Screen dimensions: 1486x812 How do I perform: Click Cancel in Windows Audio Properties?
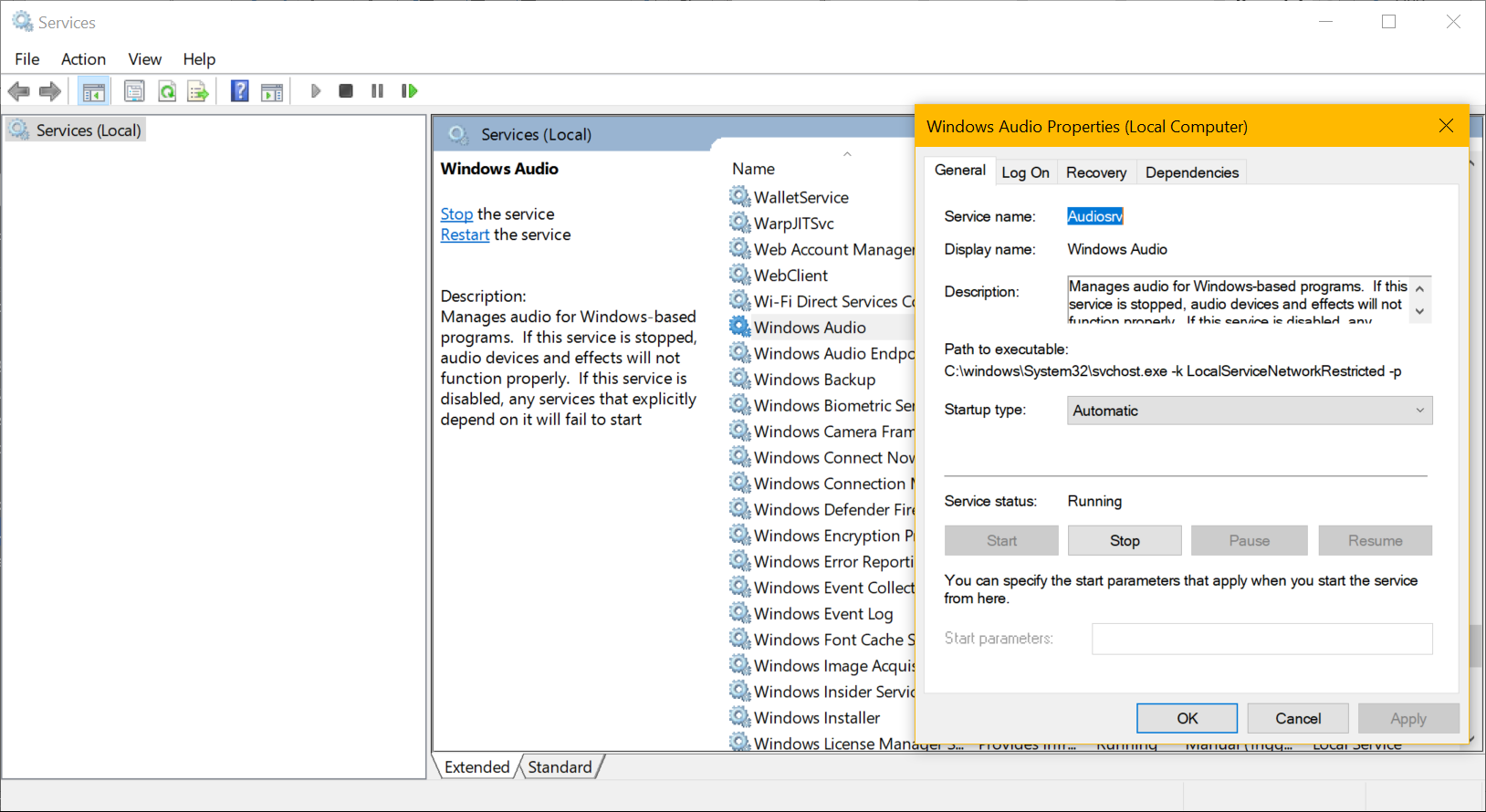coord(1298,718)
